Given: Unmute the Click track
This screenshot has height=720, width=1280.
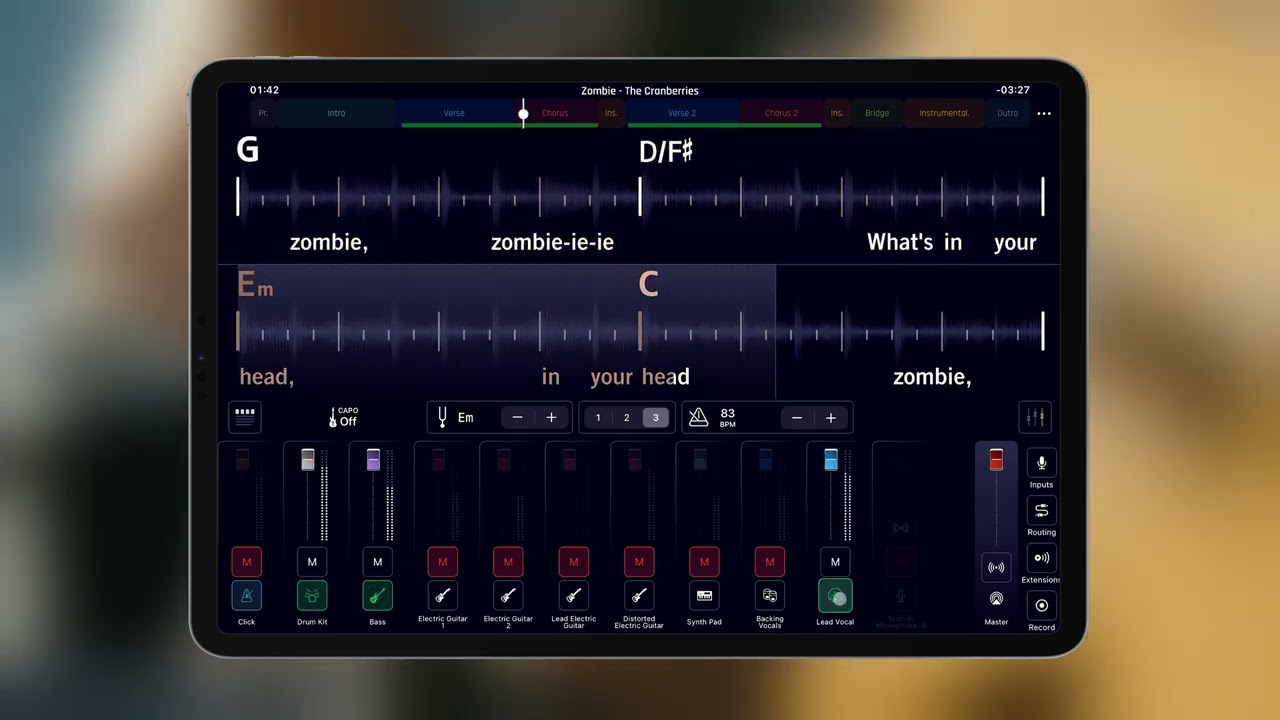Looking at the screenshot, I should 246,562.
